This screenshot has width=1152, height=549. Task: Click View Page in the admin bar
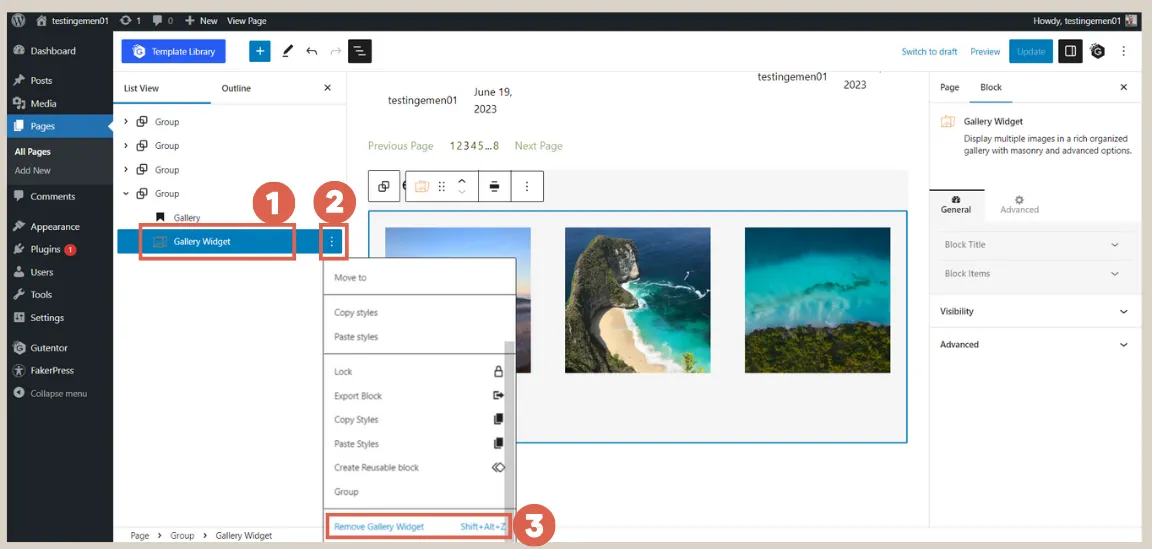click(247, 21)
